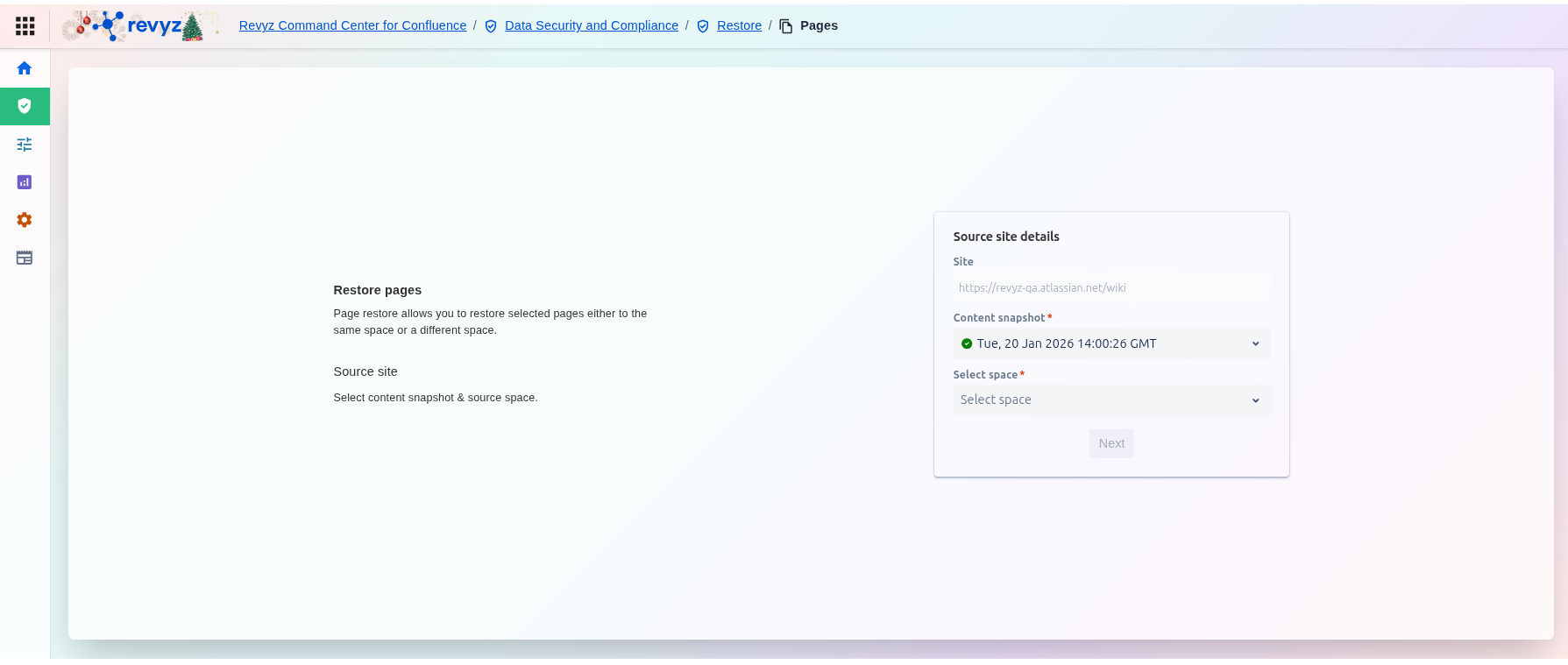
Task: Click the pages icon in the breadcrumb
Action: [x=786, y=26]
